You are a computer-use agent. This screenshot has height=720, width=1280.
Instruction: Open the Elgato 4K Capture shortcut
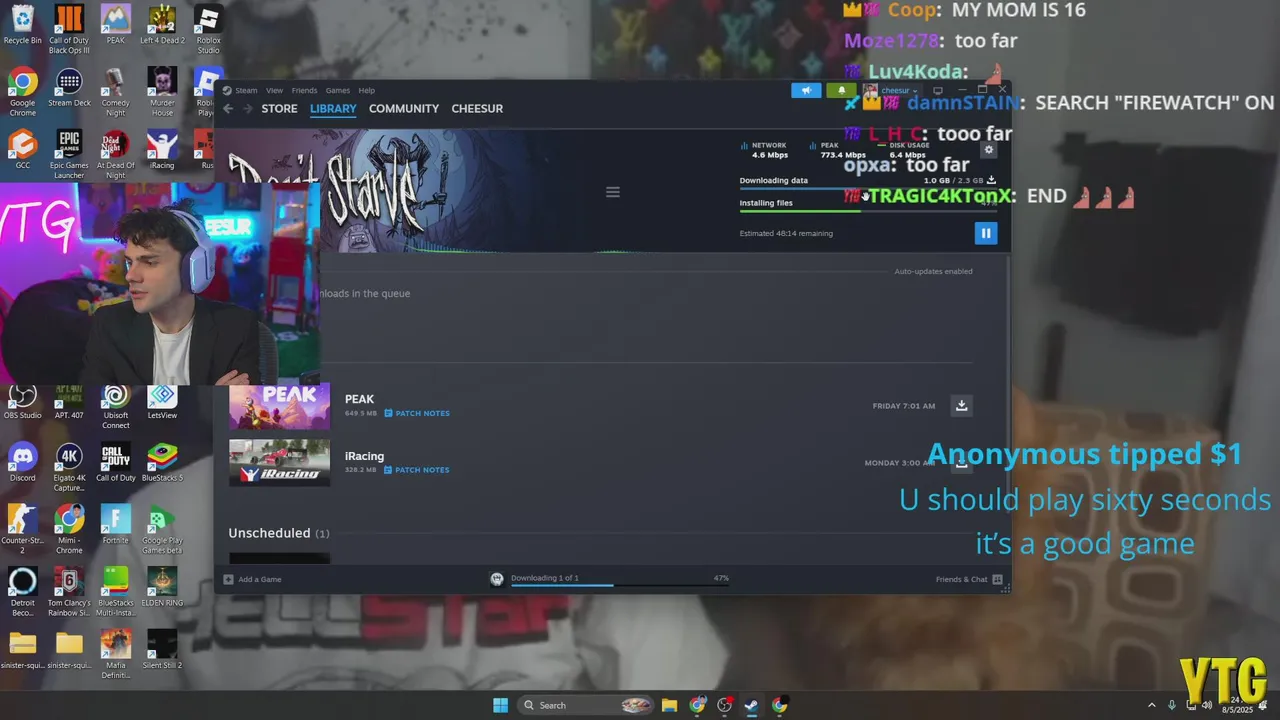point(69,467)
